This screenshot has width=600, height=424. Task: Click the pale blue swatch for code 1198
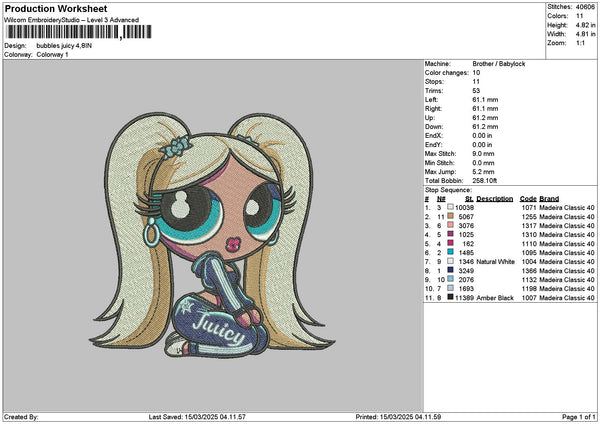(x=450, y=288)
